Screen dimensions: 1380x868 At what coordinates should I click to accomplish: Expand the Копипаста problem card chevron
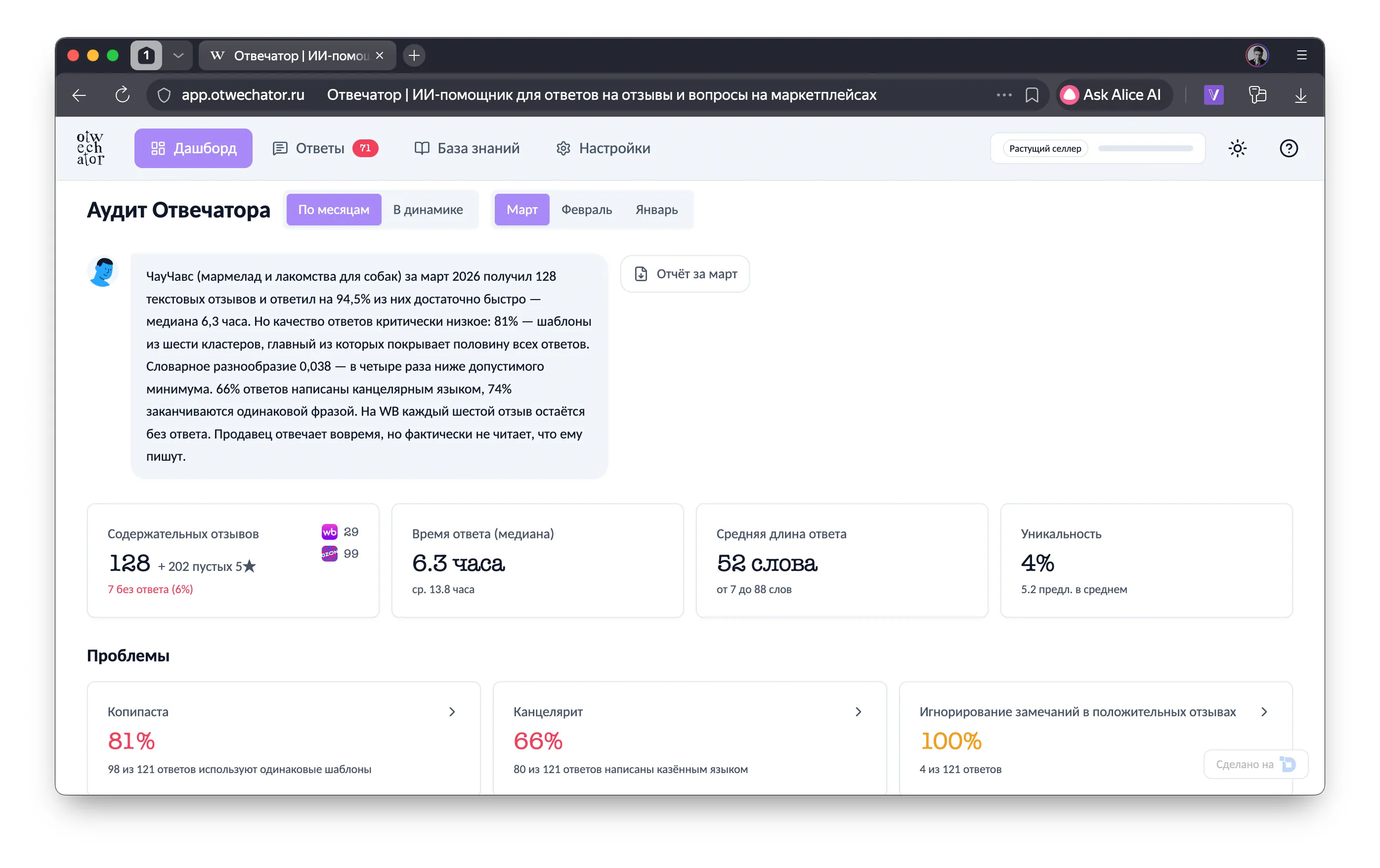(x=452, y=711)
